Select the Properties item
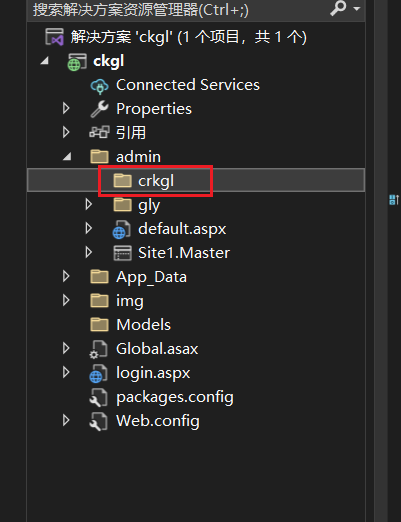This screenshot has height=522, width=401. coord(154,109)
